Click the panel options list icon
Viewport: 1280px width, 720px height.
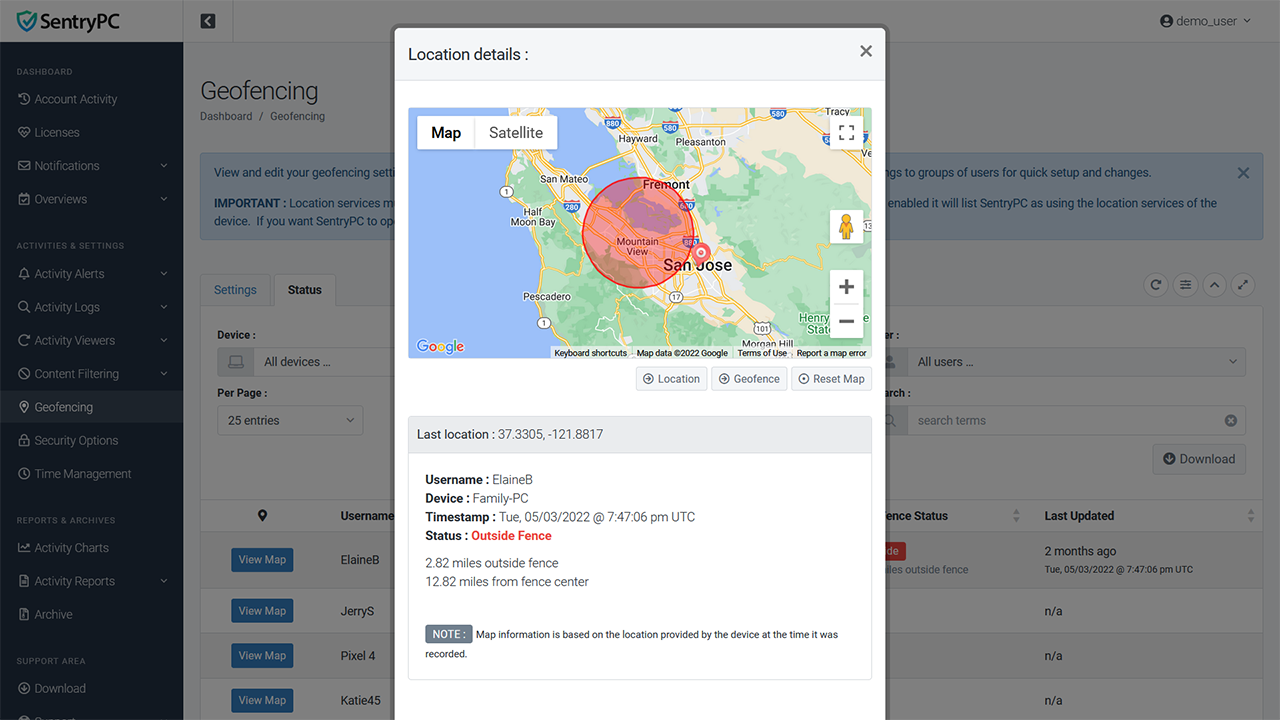coord(1185,285)
